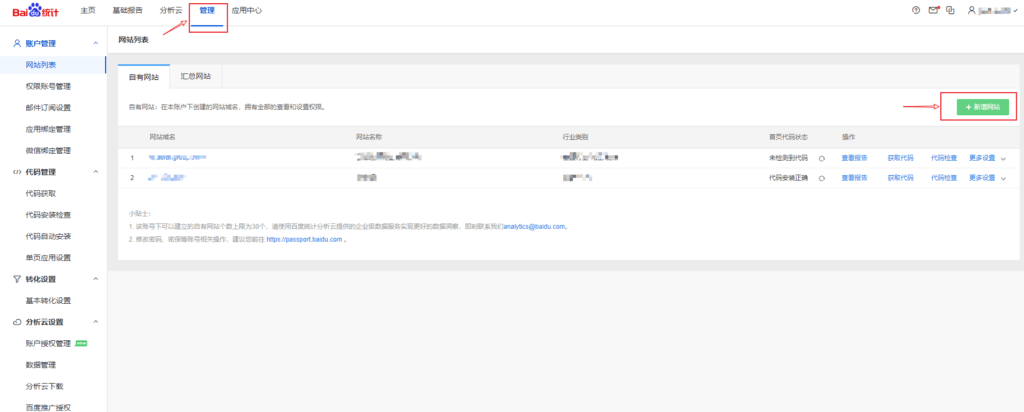The width and height of the screenshot is (1024, 412).
Task: Click 获取代码 in row 2
Action: click(900, 178)
